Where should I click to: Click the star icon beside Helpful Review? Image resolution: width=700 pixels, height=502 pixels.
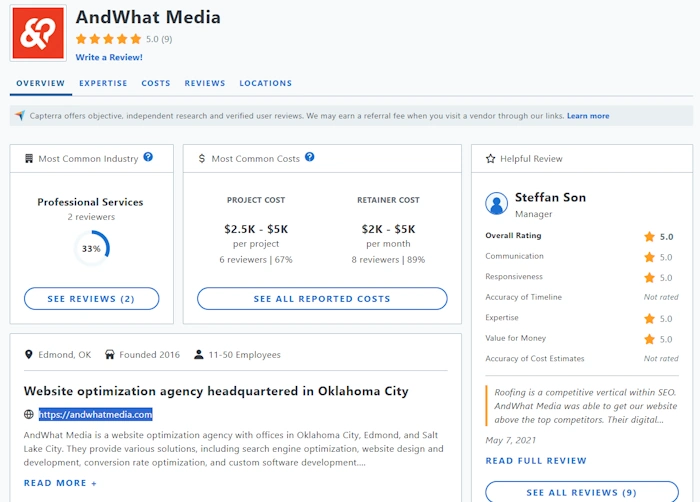pos(491,159)
